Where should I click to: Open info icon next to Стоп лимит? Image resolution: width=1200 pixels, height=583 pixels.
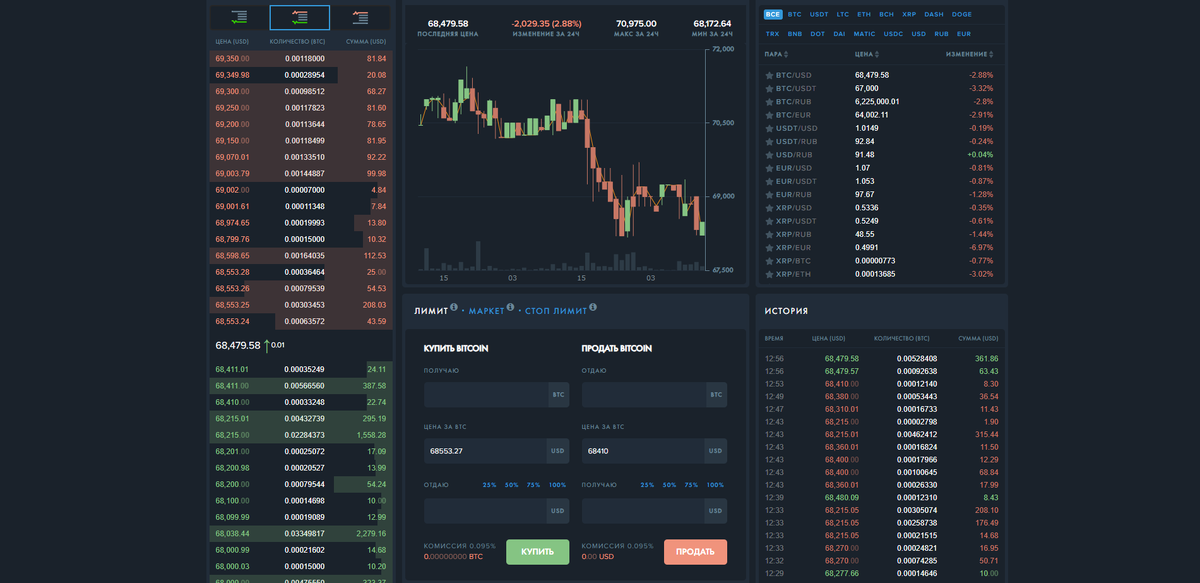[592, 308]
